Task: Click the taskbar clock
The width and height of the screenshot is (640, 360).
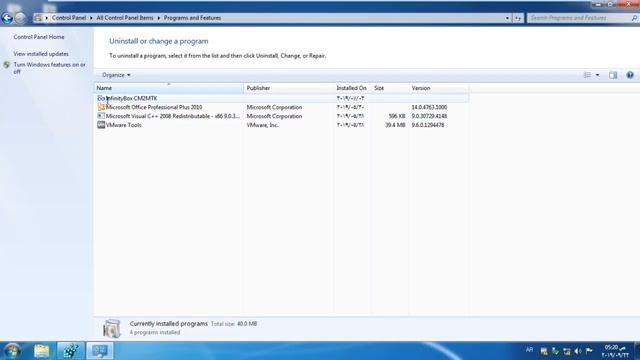Action: [616, 351]
